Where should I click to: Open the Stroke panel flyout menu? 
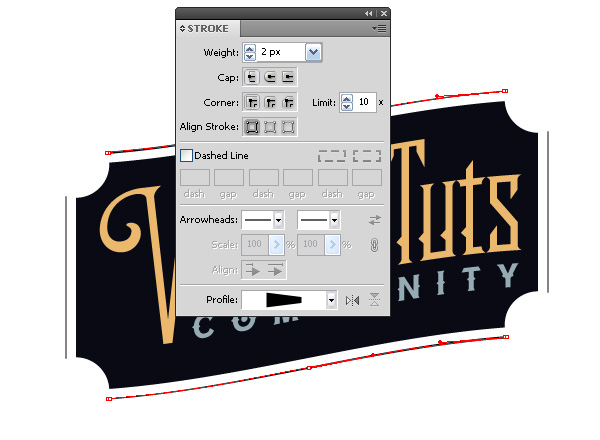point(379,29)
